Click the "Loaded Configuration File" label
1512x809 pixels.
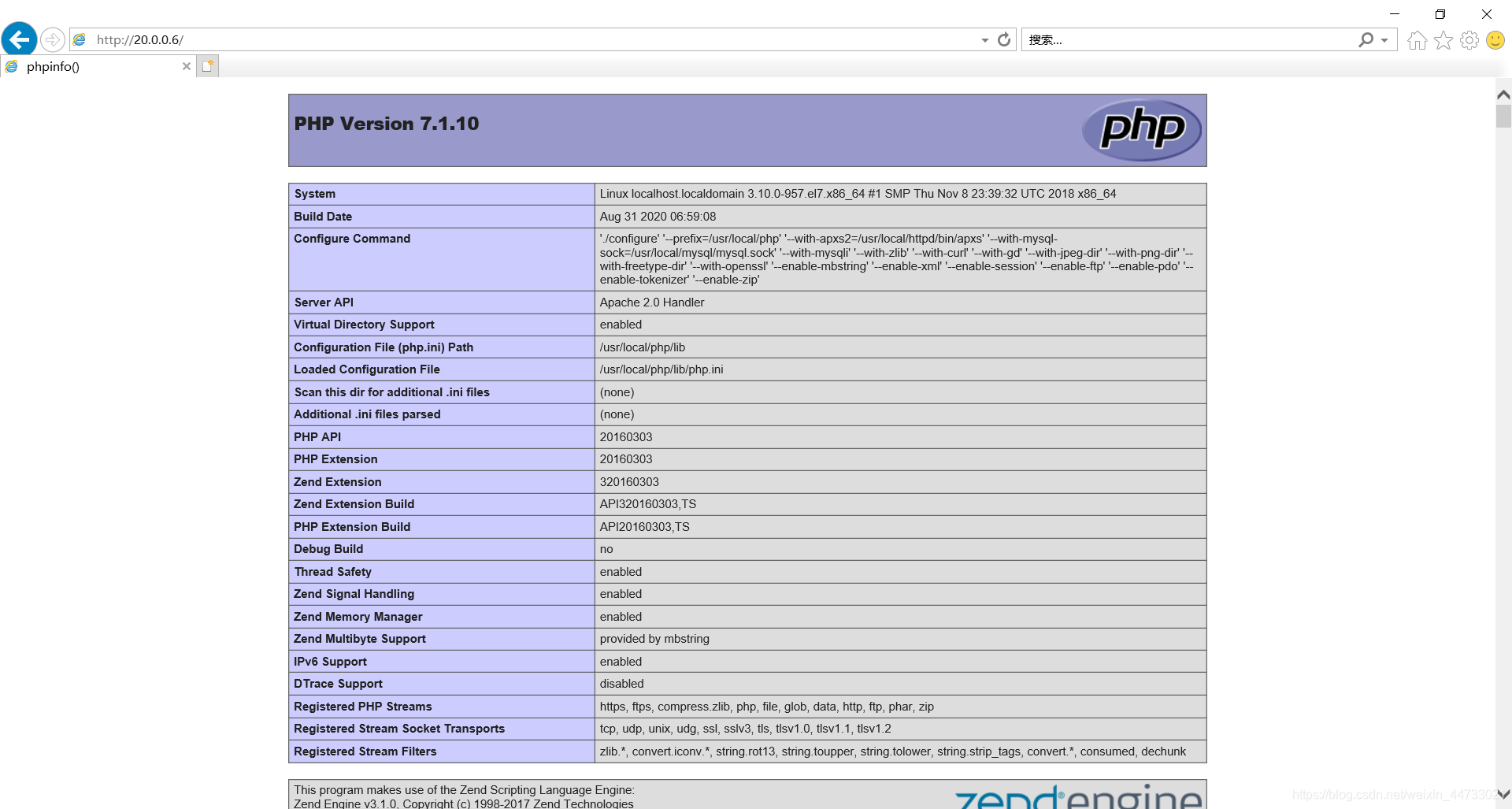367,369
